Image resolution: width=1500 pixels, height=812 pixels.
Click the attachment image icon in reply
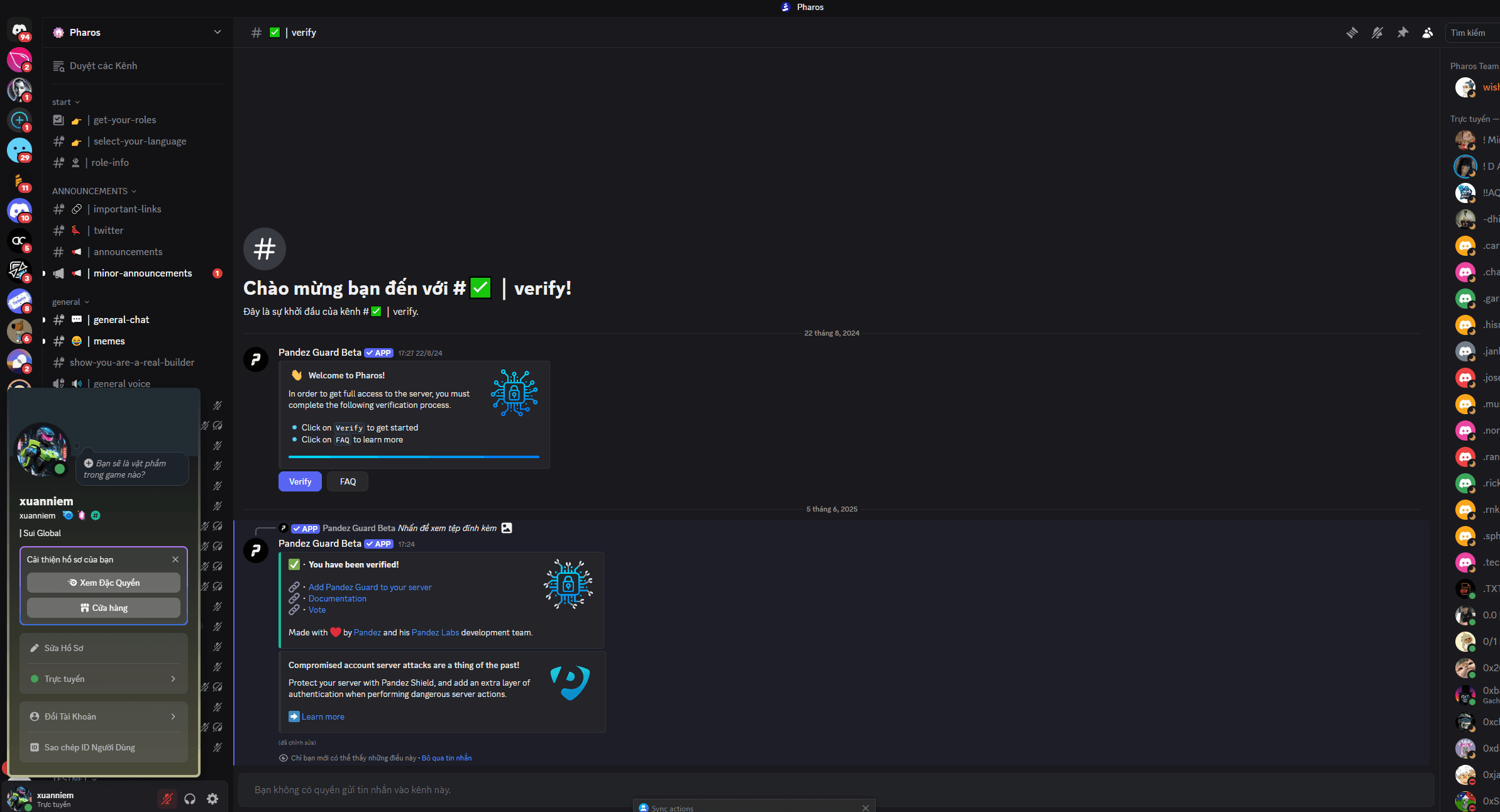click(507, 528)
